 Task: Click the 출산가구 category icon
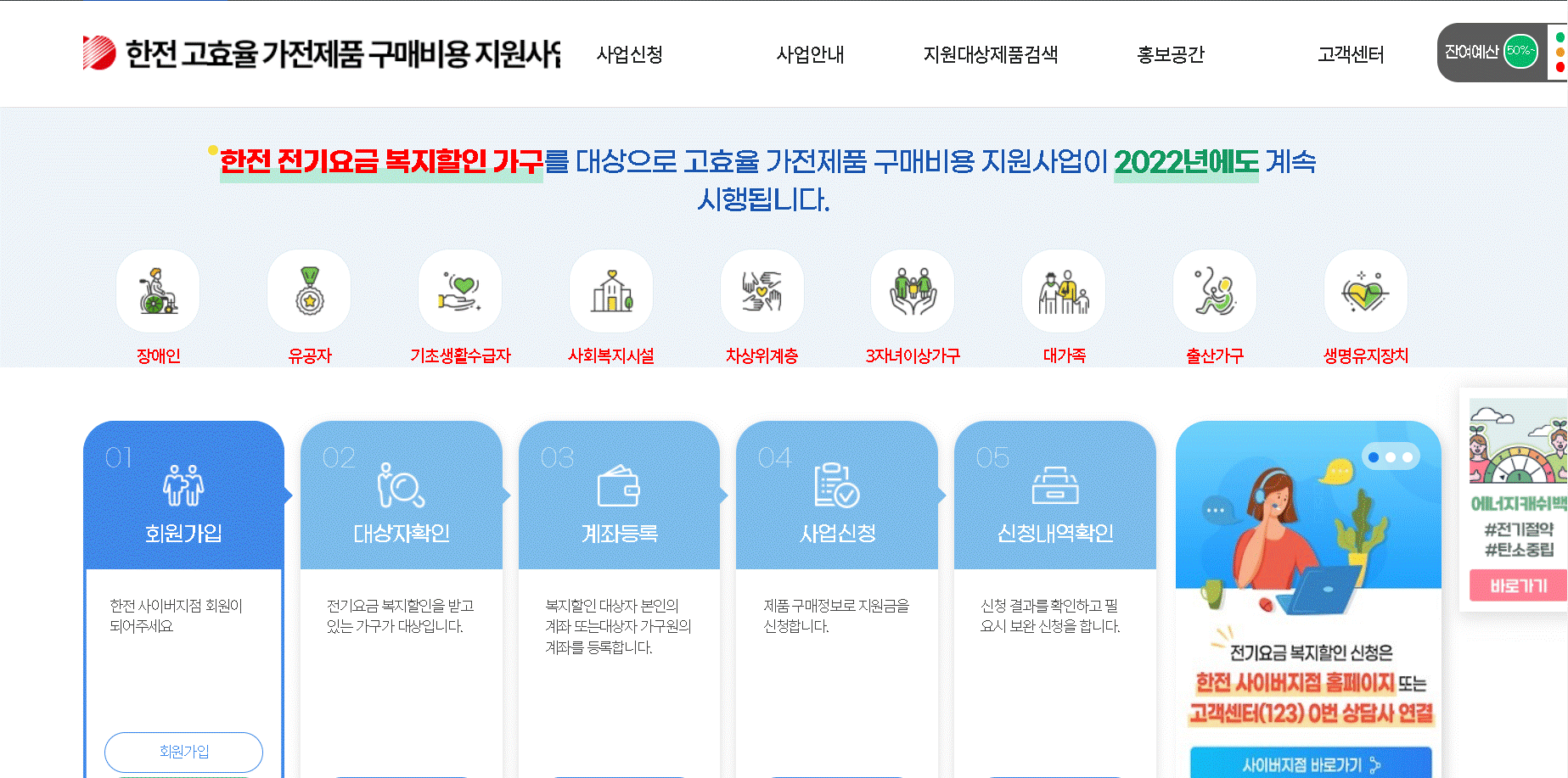(x=1214, y=290)
